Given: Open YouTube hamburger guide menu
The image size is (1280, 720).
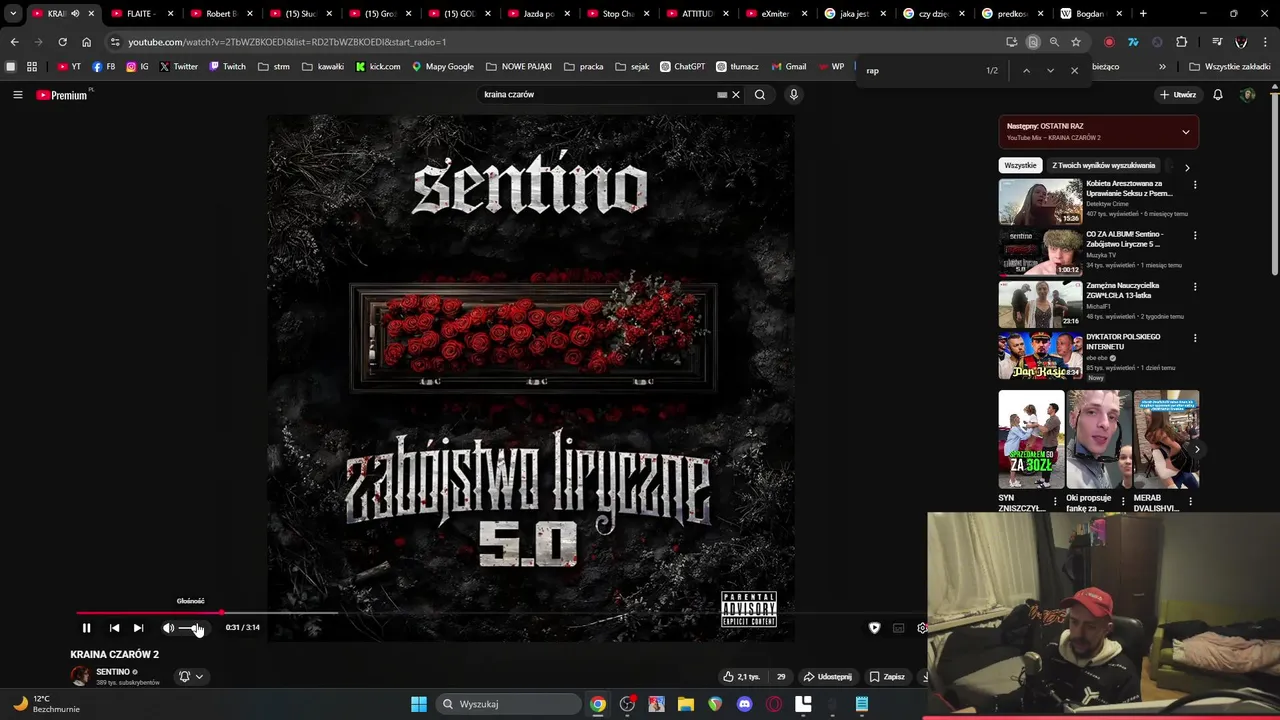Looking at the screenshot, I should [17, 95].
